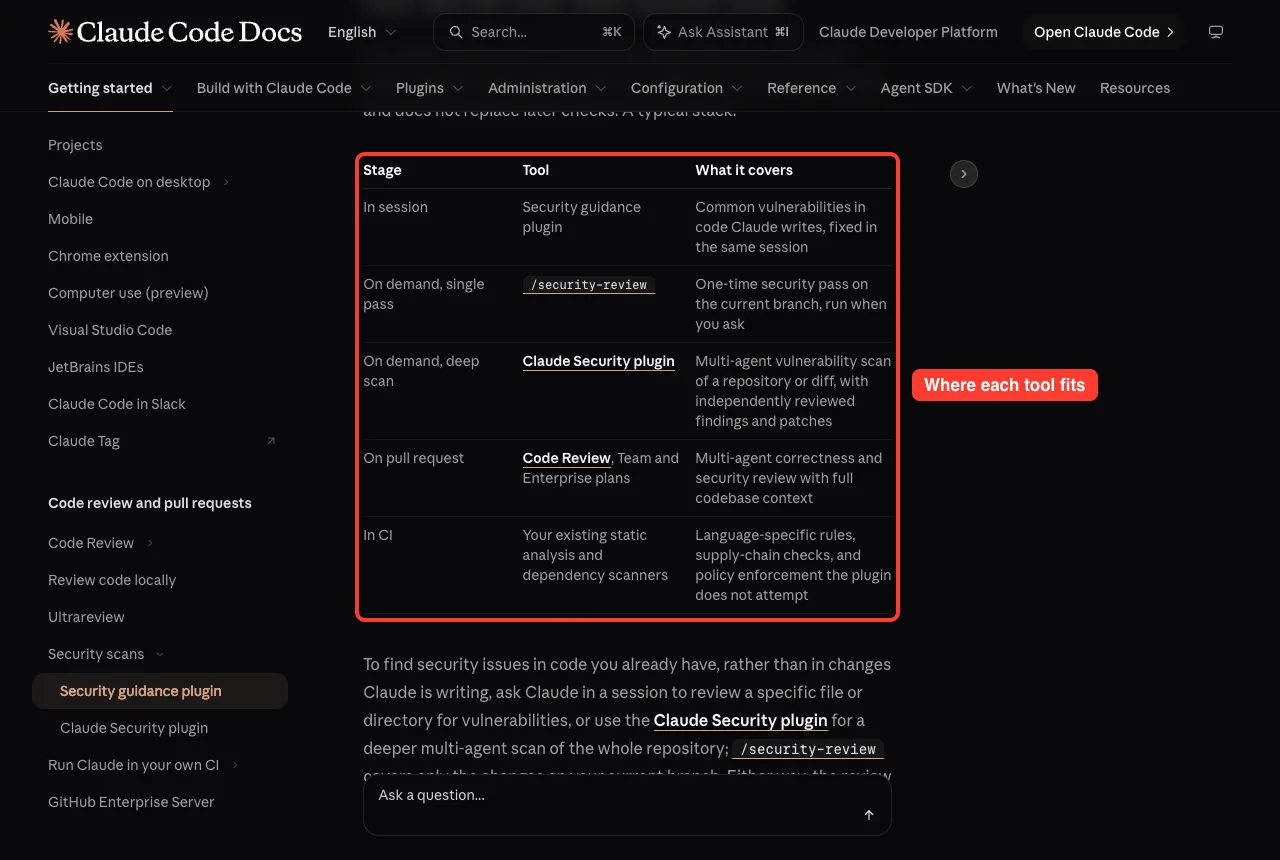
Task: Open the Build with Claude Code menu
Action: tap(284, 88)
